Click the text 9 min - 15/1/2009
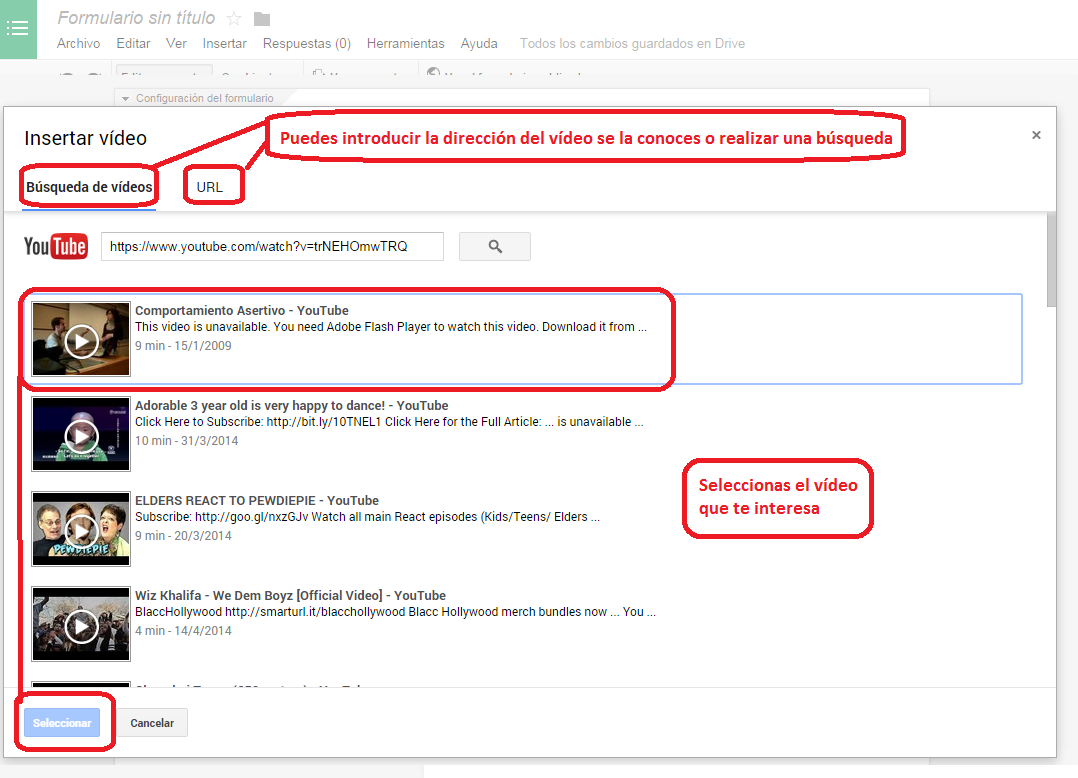 [183, 346]
